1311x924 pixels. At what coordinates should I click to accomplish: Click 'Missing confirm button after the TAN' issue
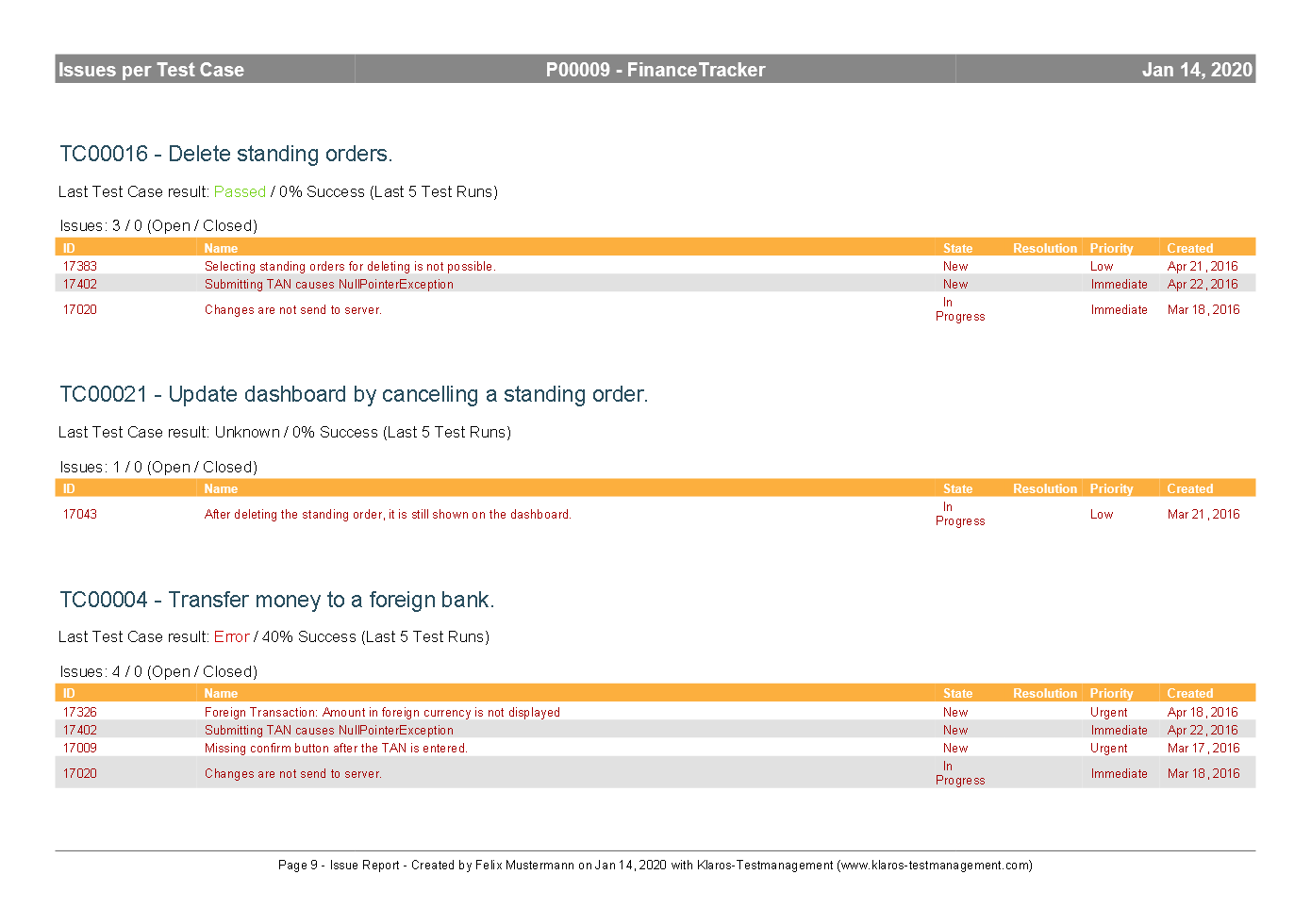tap(336, 749)
